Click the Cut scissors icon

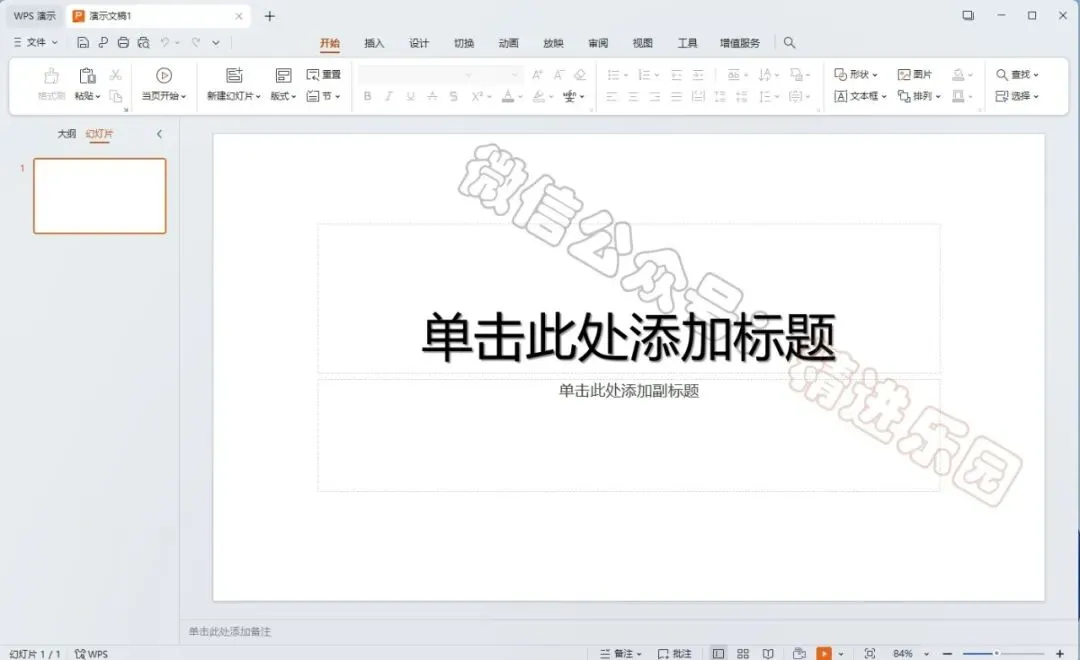tap(116, 74)
